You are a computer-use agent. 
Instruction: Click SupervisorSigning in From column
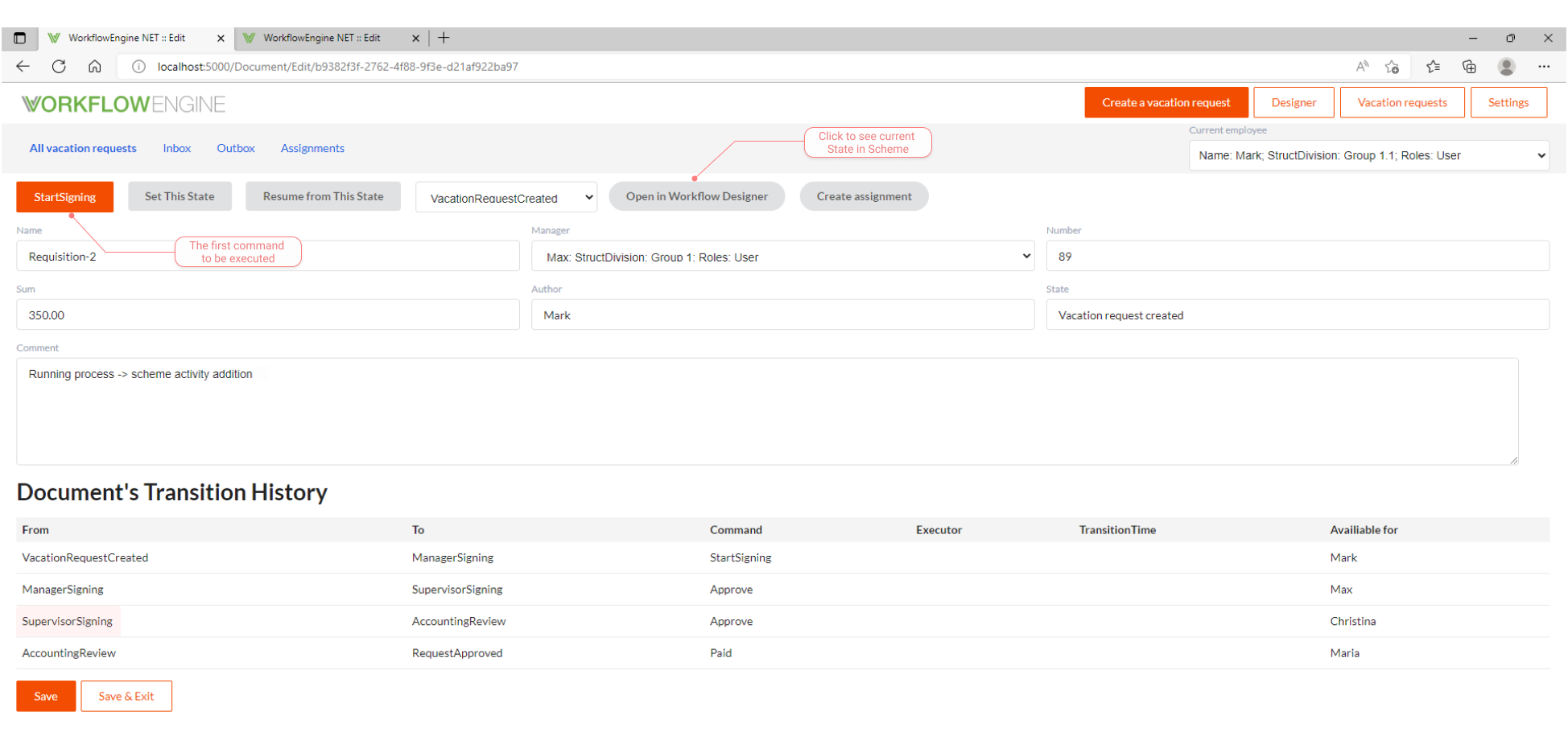pos(68,621)
